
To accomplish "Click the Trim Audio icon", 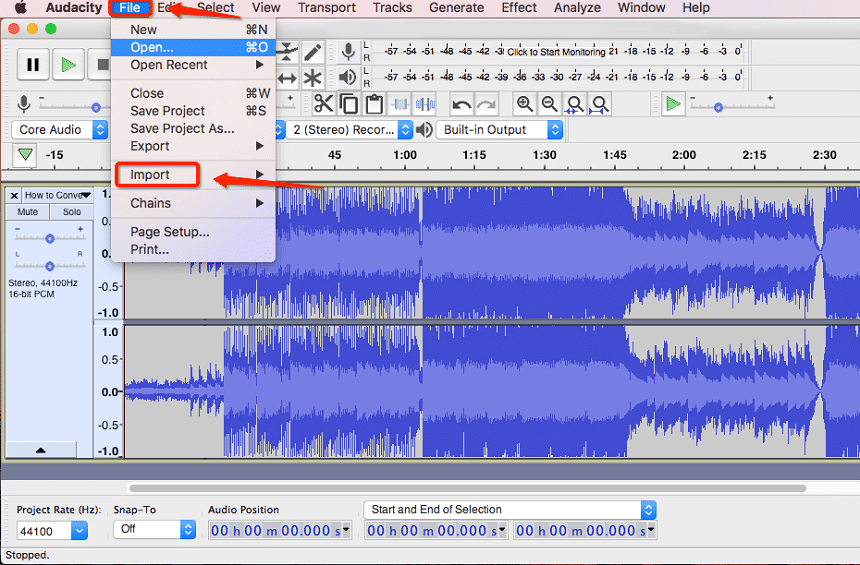I will [x=400, y=104].
